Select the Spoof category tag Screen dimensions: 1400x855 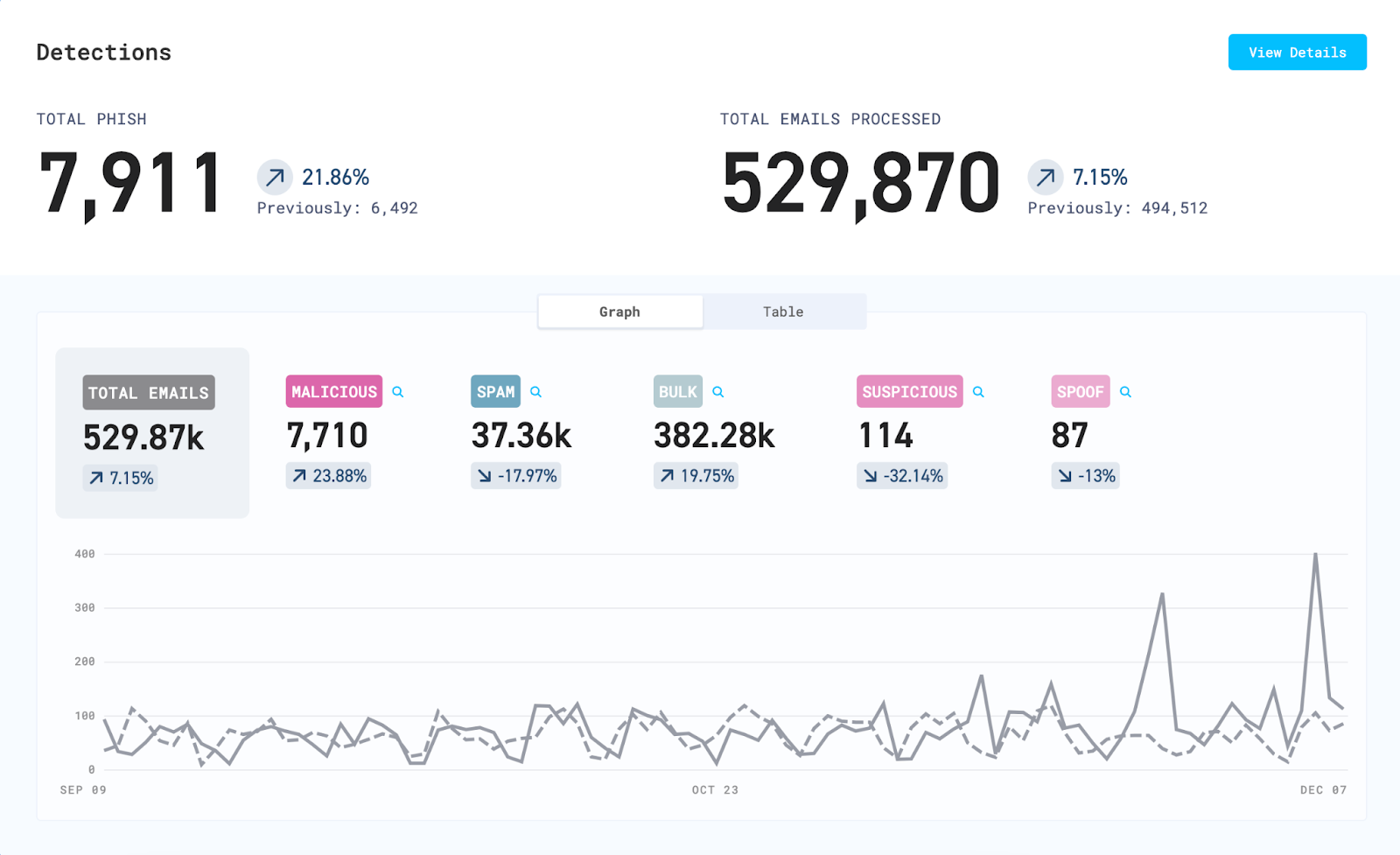pyautogui.click(x=1080, y=392)
